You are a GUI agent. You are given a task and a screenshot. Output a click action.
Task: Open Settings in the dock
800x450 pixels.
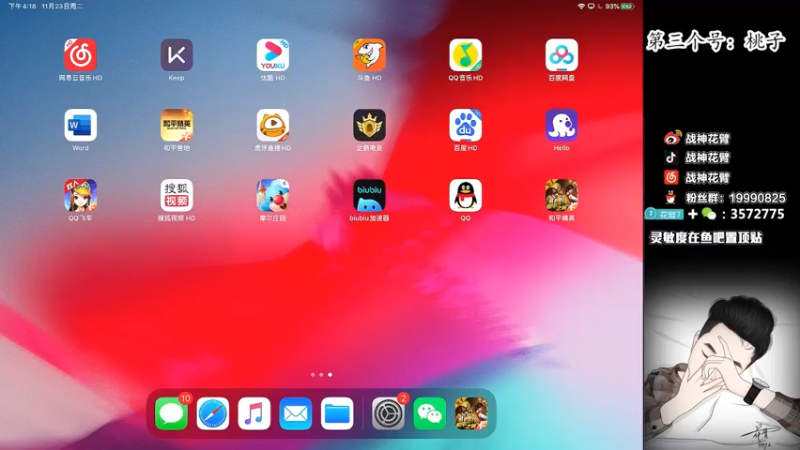[x=388, y=413]
